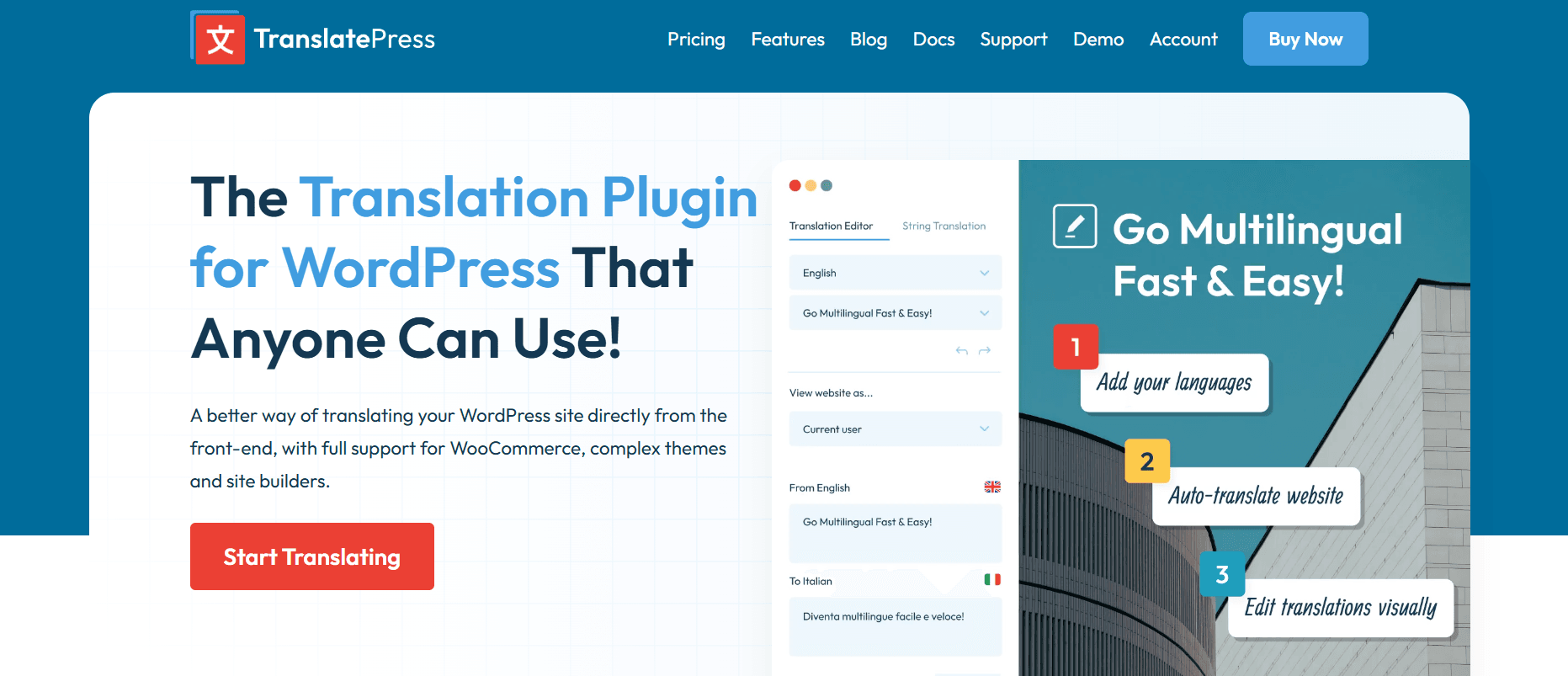Click the Edit translations visually card
Image resolution: width=1568 pixels, height=676 pixels.
pyautogui.click(x=1341, y=608)
